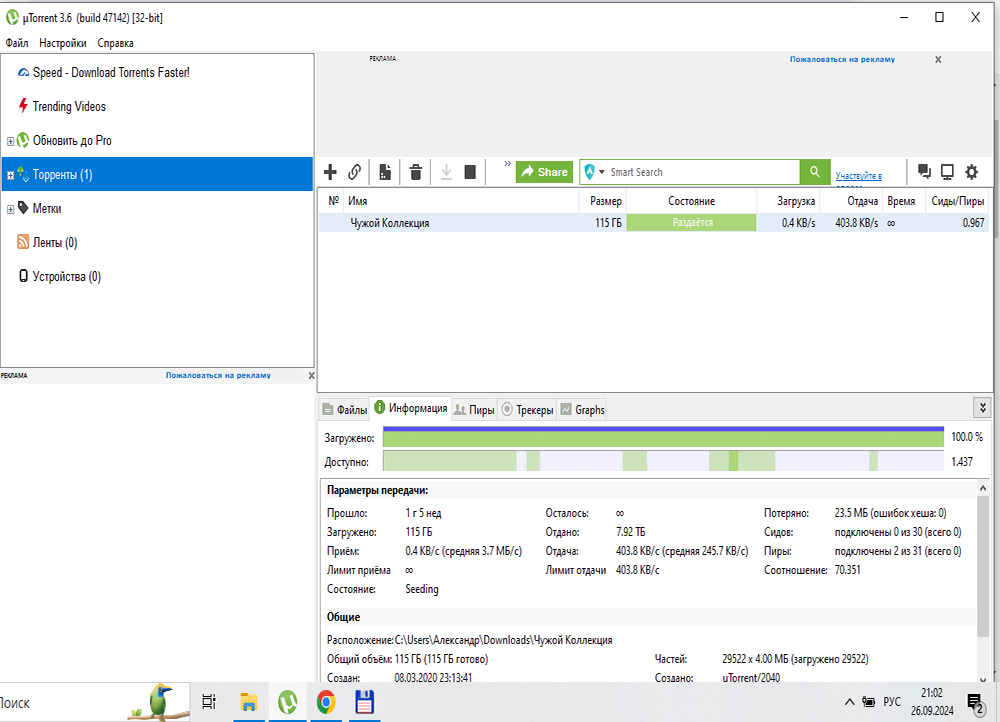Show more toolbar items chevron
The height and width of the screenshot is (722, 1000).
point(508,164)
